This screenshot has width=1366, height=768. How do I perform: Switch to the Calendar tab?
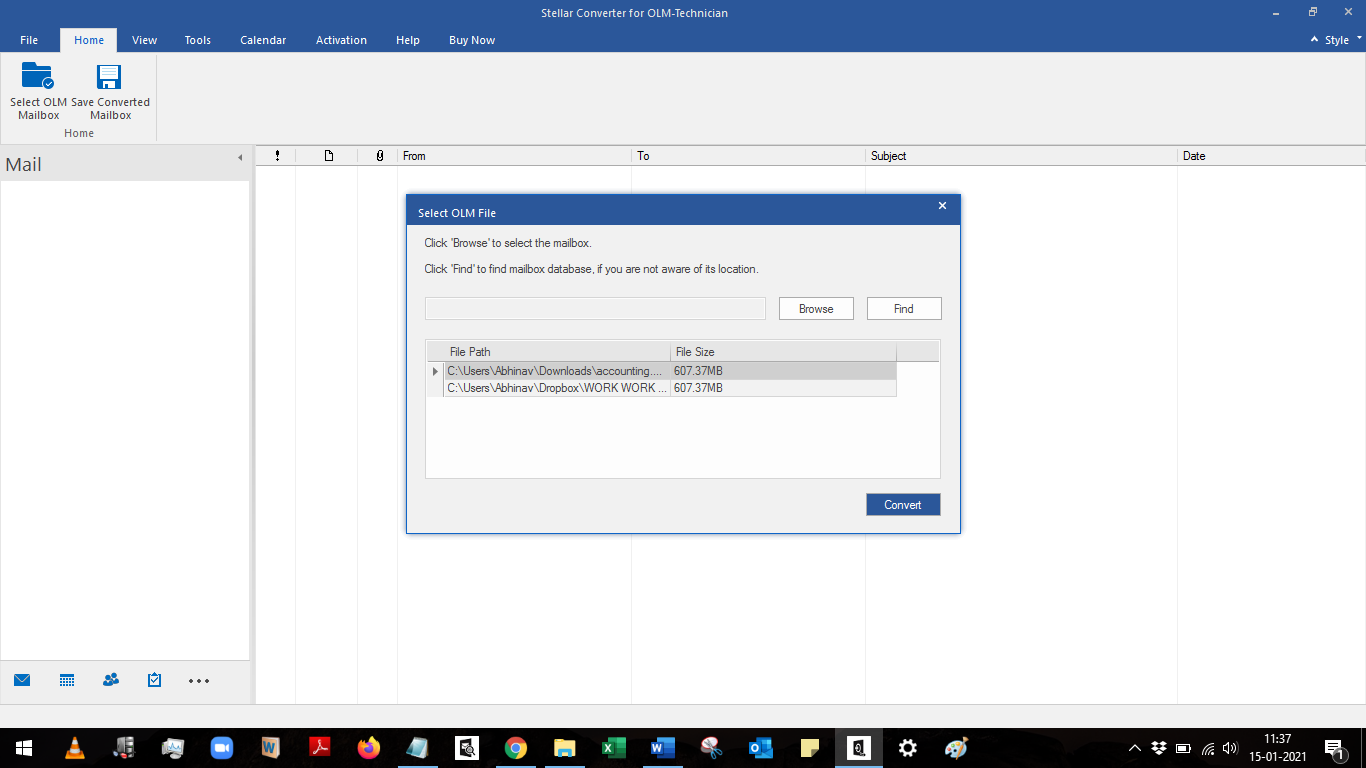click(x=263, y=40)
